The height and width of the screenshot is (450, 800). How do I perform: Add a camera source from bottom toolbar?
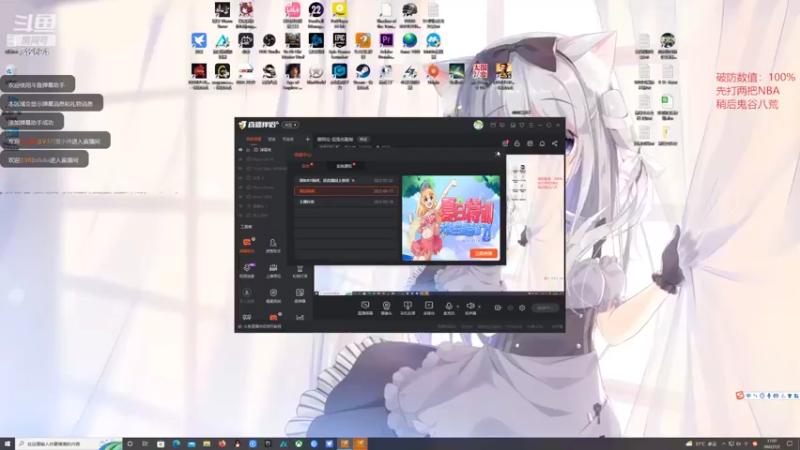click(x=386, y=307)
